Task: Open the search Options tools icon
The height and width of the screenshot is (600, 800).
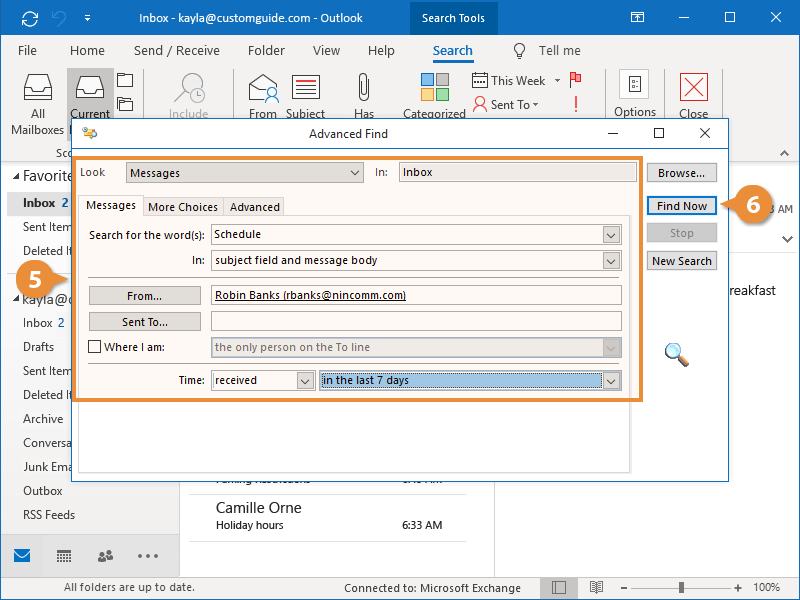Action: click(634, 84)
